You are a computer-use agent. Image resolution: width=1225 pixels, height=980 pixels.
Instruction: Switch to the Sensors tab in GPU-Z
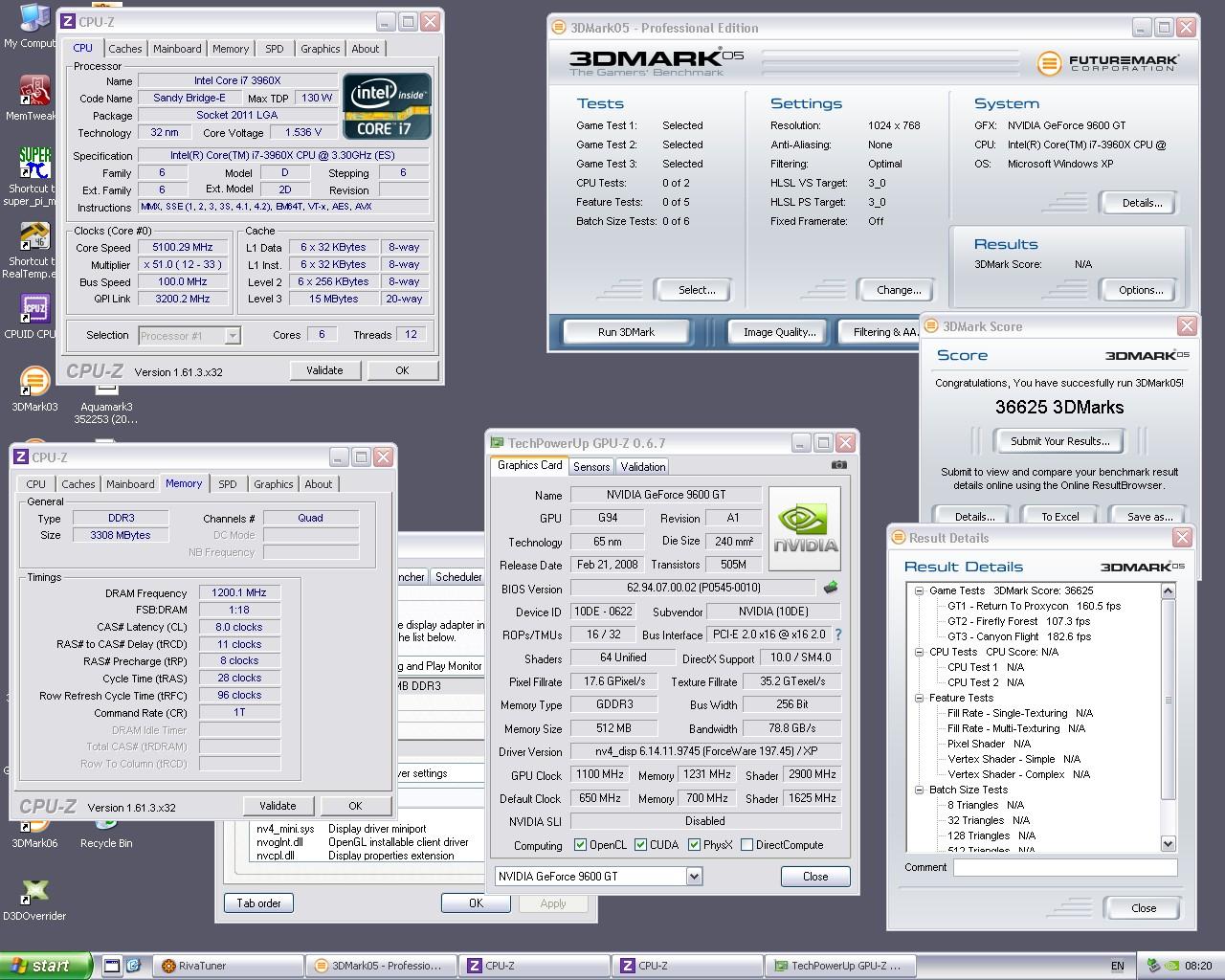point(590,466)
